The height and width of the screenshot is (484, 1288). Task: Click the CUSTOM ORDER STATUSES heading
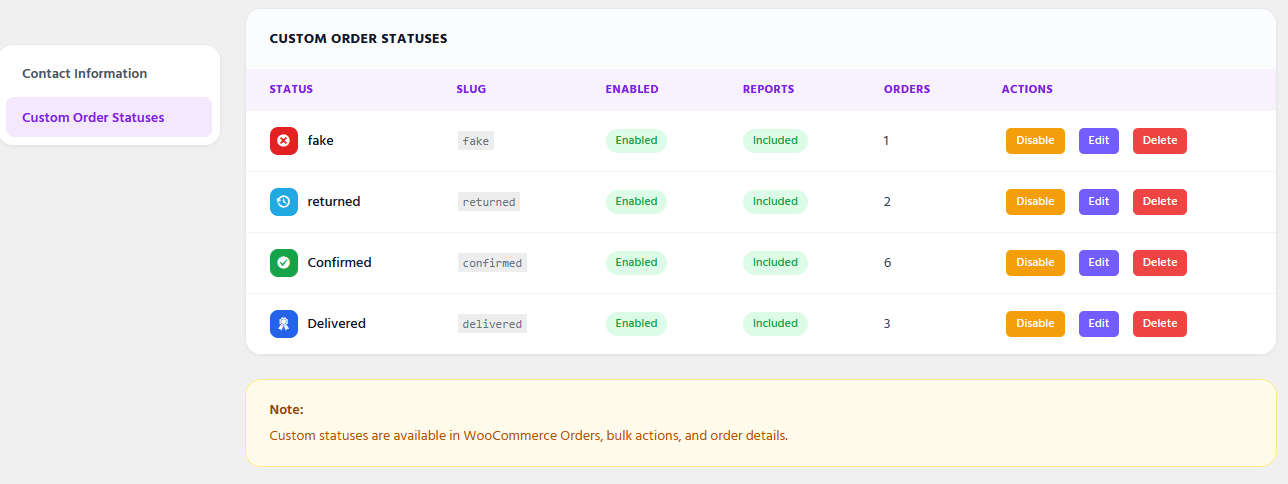(358, 39)
